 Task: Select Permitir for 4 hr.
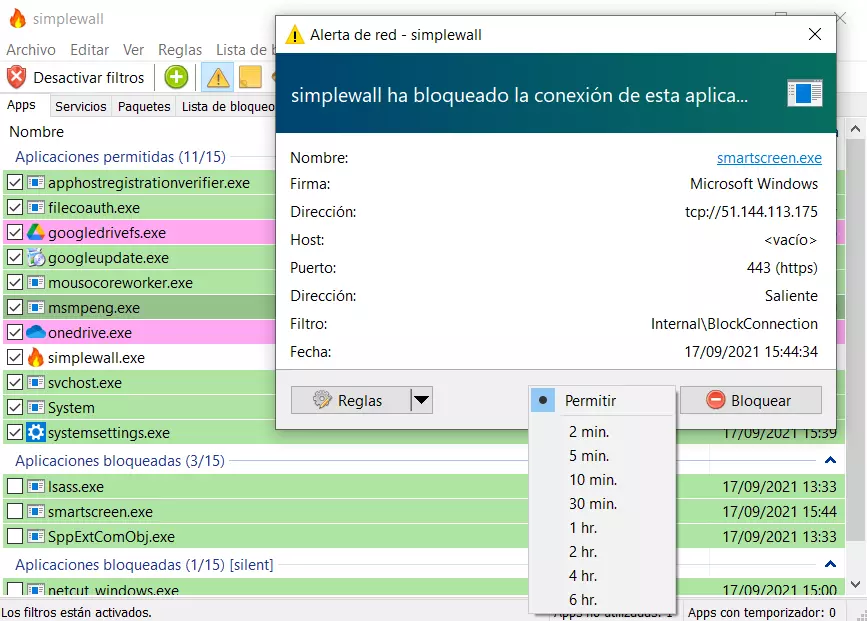pos(602,576)
